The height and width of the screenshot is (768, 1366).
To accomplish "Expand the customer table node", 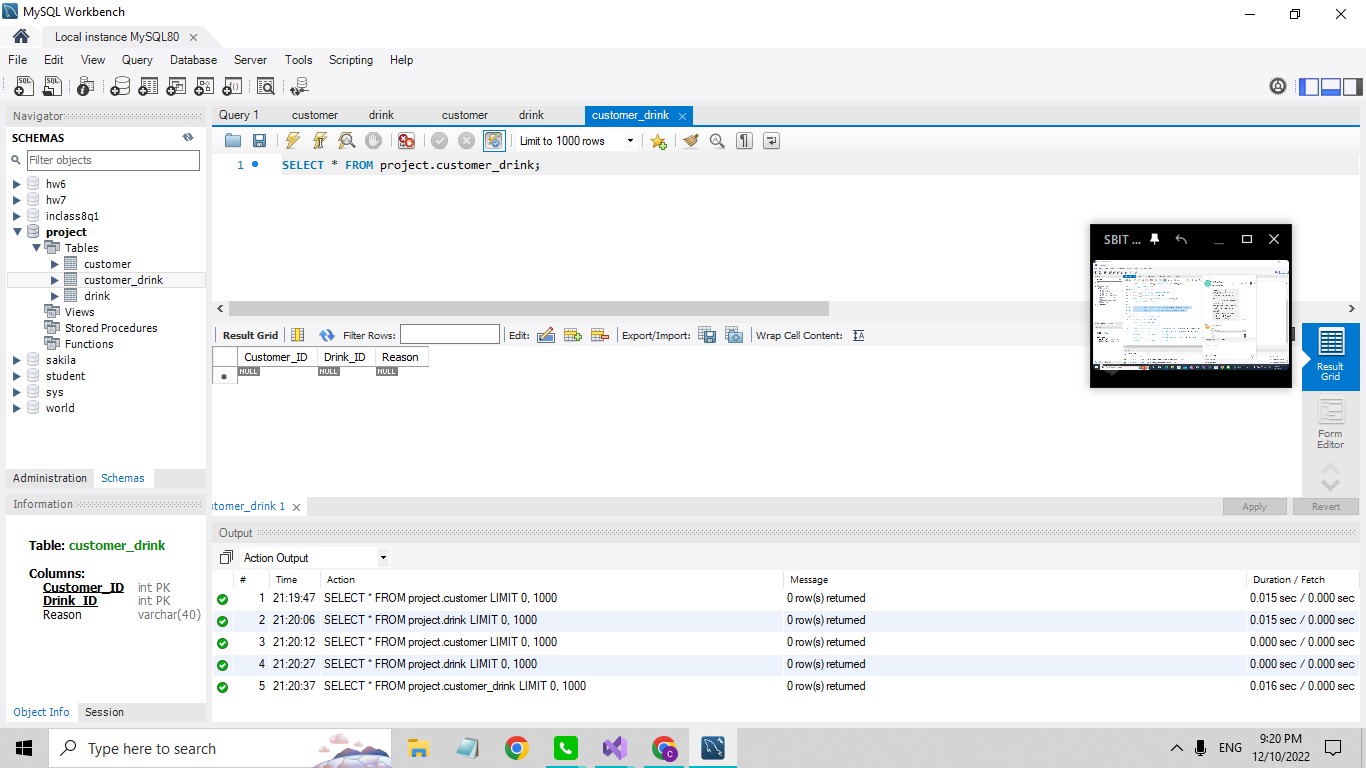I will pos(55,264).
